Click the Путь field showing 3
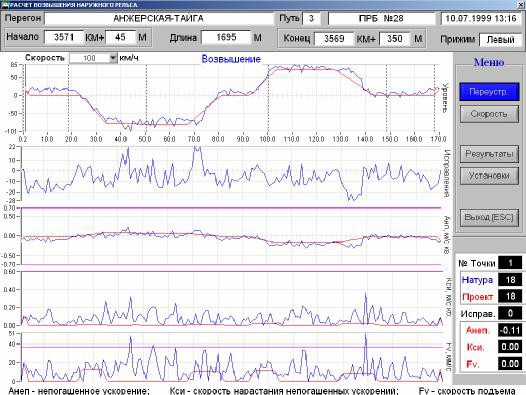The height and width of the screenshot is (395, 526). pos(311,18)
